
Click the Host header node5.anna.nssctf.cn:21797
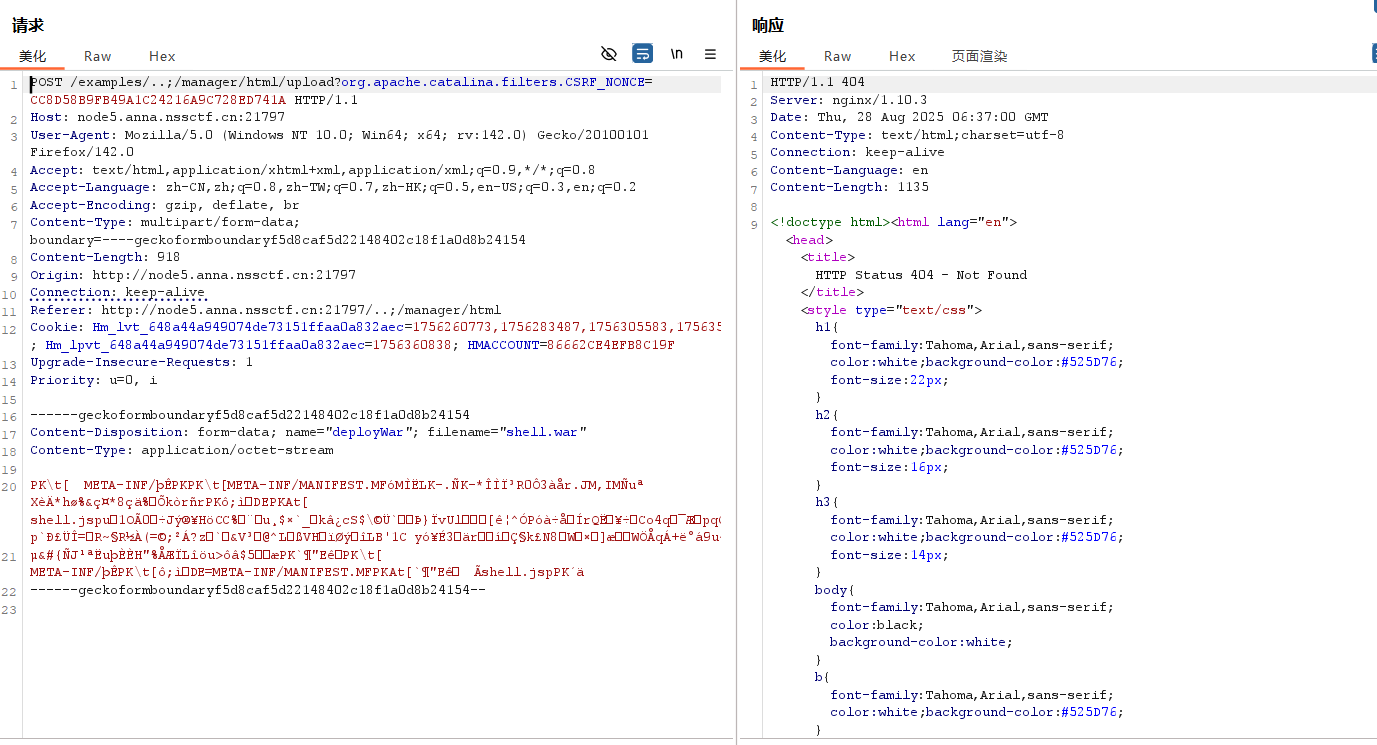pyautogui.click(x=157, y=117)
